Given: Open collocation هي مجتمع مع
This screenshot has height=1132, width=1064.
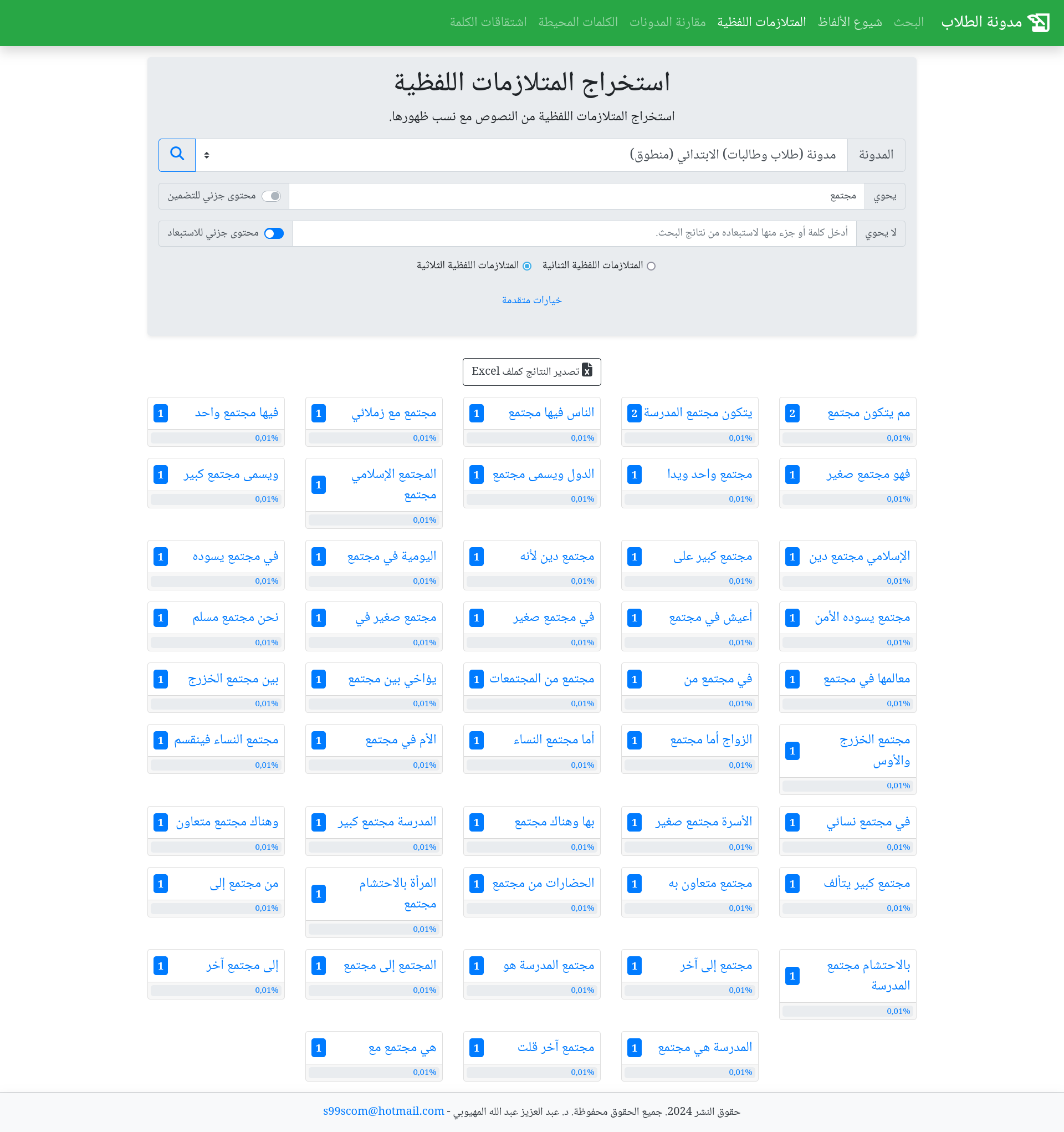Looking at the screenshot, I should (x=402, y=1048).
